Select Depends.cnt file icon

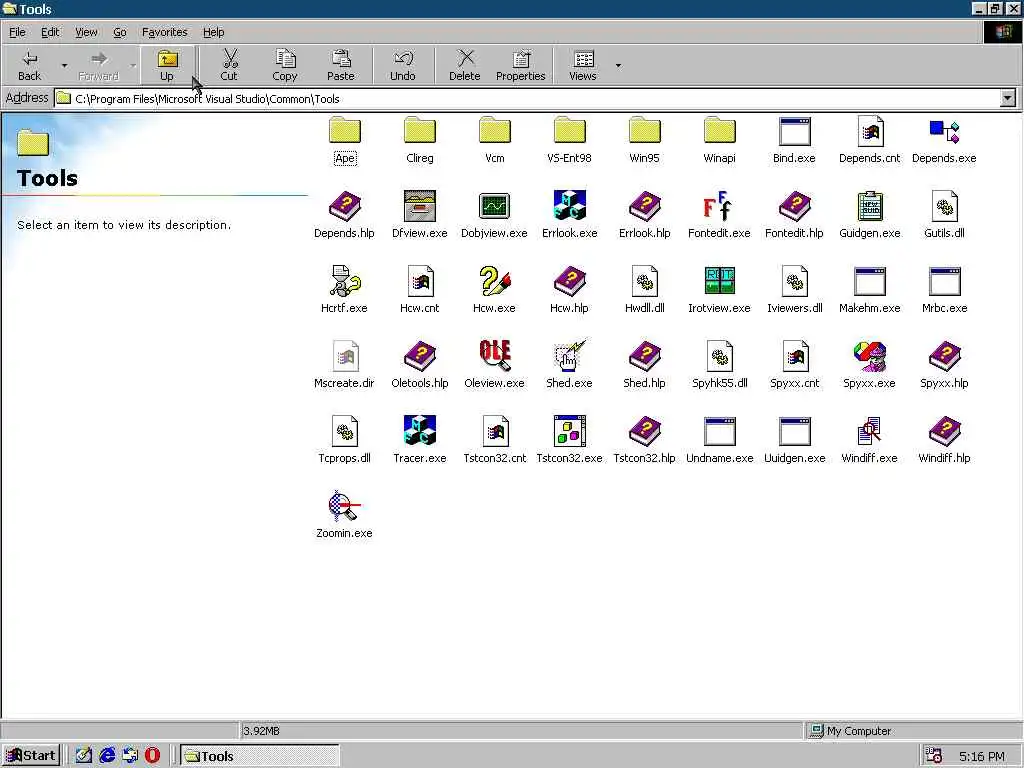870,131
